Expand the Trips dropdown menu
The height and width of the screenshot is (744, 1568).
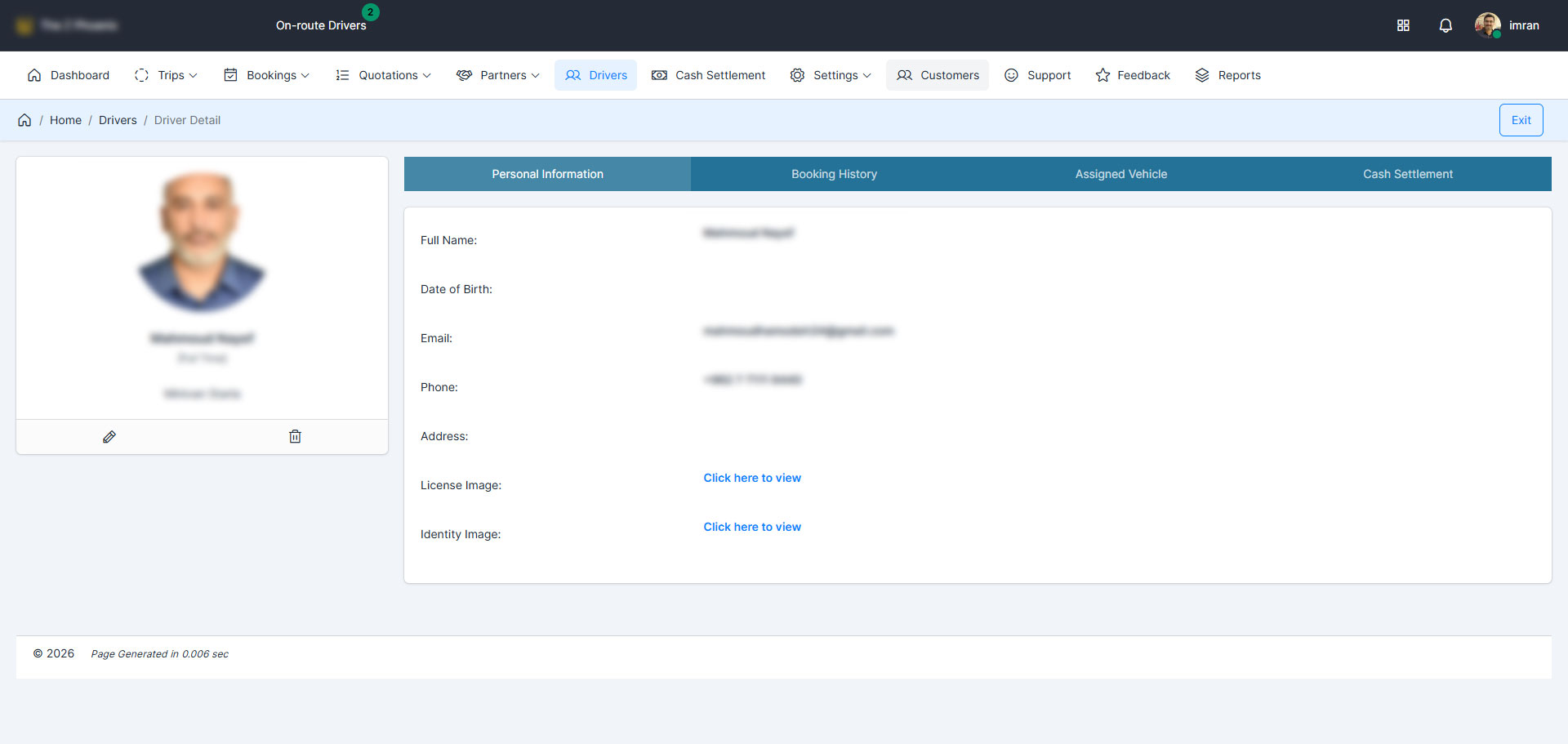[x=166, y=75]
